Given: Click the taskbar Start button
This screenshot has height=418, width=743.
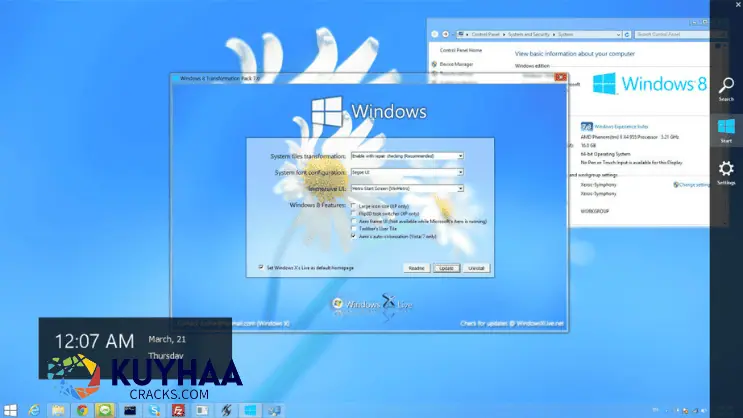Looking at the screenshot, I should tap(11, 410).
